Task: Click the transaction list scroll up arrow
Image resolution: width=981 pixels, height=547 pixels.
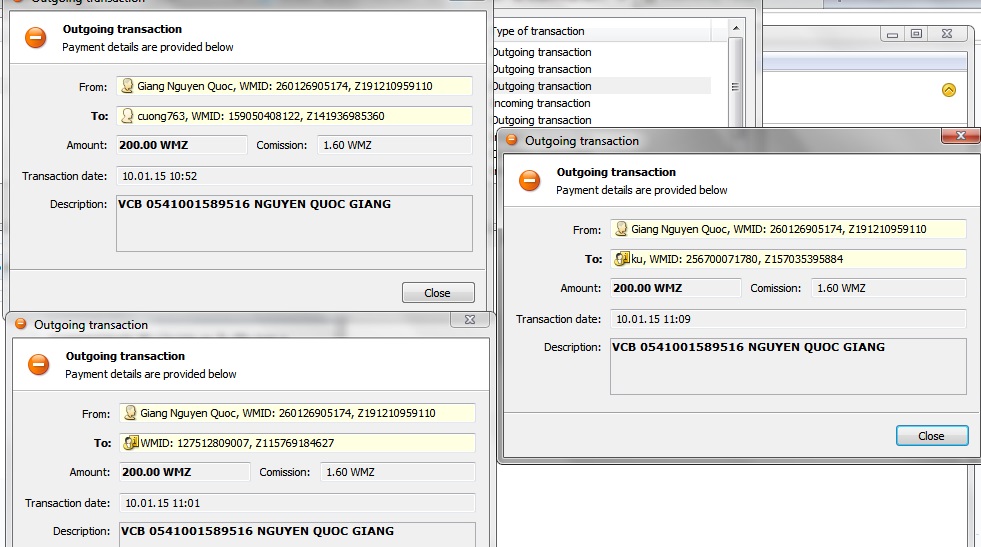Action: click(736, 28)
